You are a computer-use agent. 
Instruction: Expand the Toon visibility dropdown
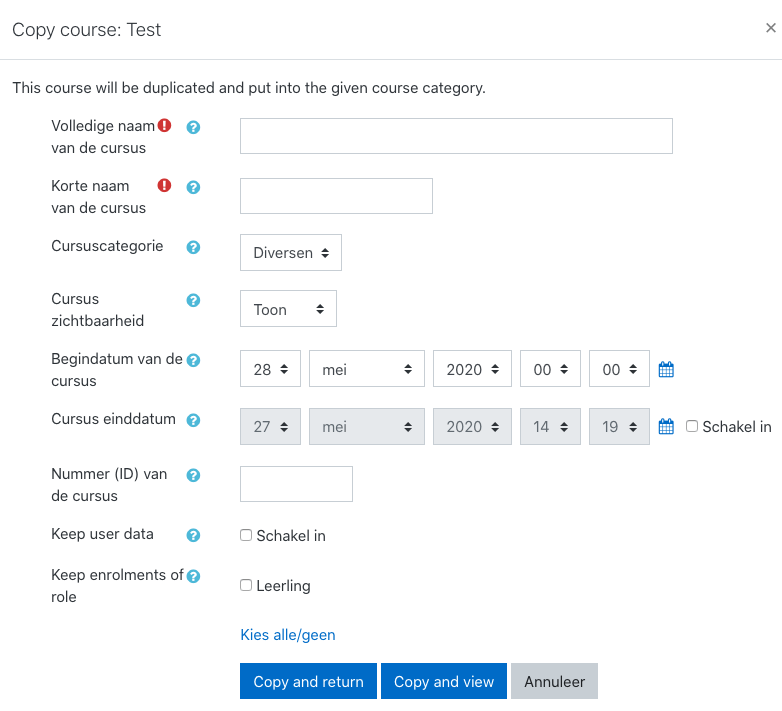[288, 309]
